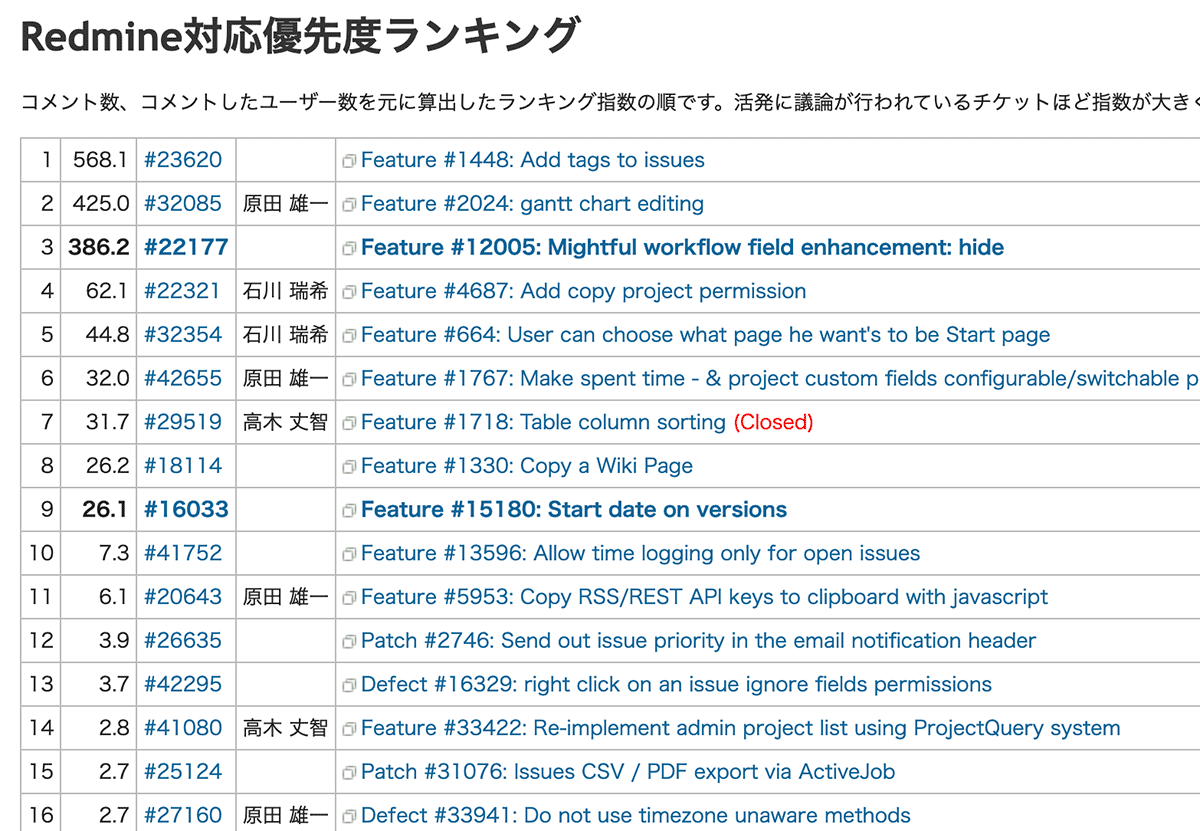This screenshot has height=831, width=1200.
Task: Open Feature #33422 about admin project list
Action: pyautogui.click(x=741, y=728)
